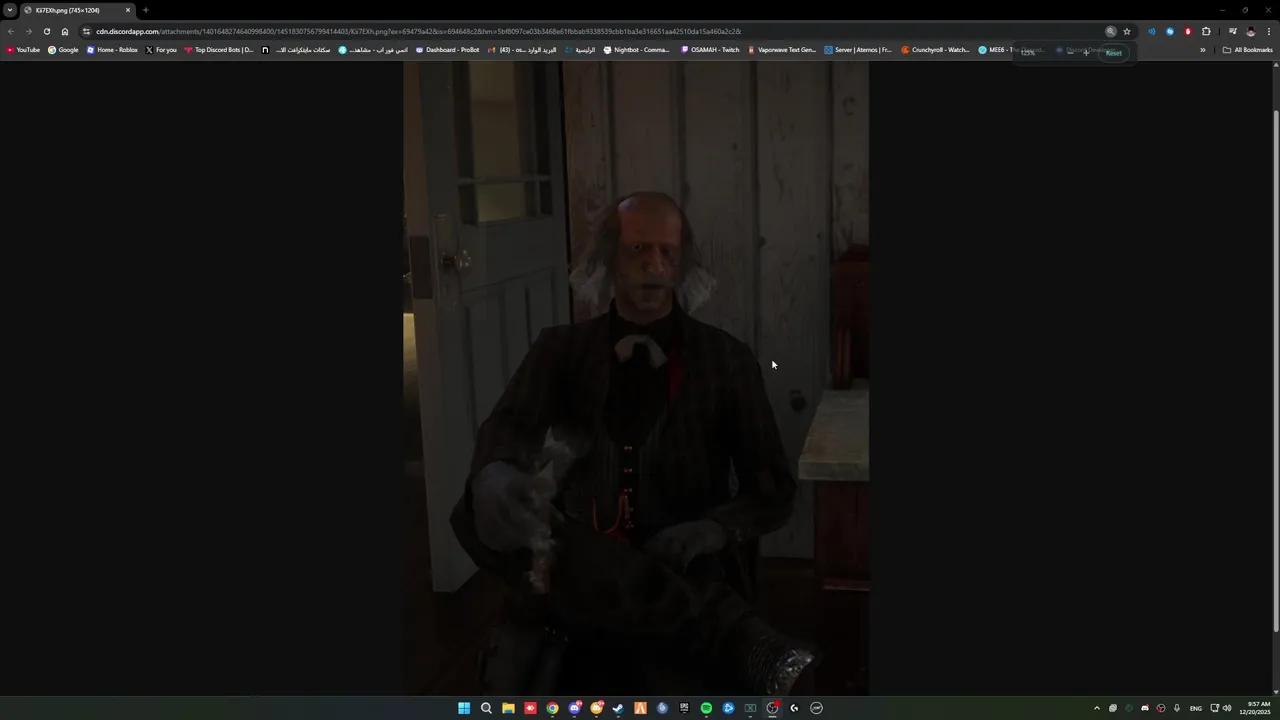Open a new tab with plus button
The image size is (1280, 720).
point(146,10)
